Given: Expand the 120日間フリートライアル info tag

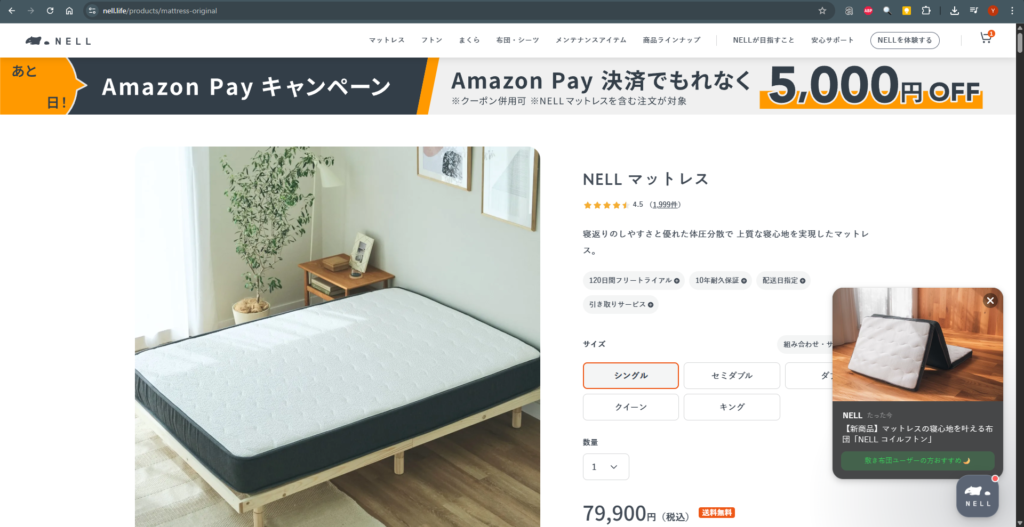Looking at the screenshot, I should [633, 280].
